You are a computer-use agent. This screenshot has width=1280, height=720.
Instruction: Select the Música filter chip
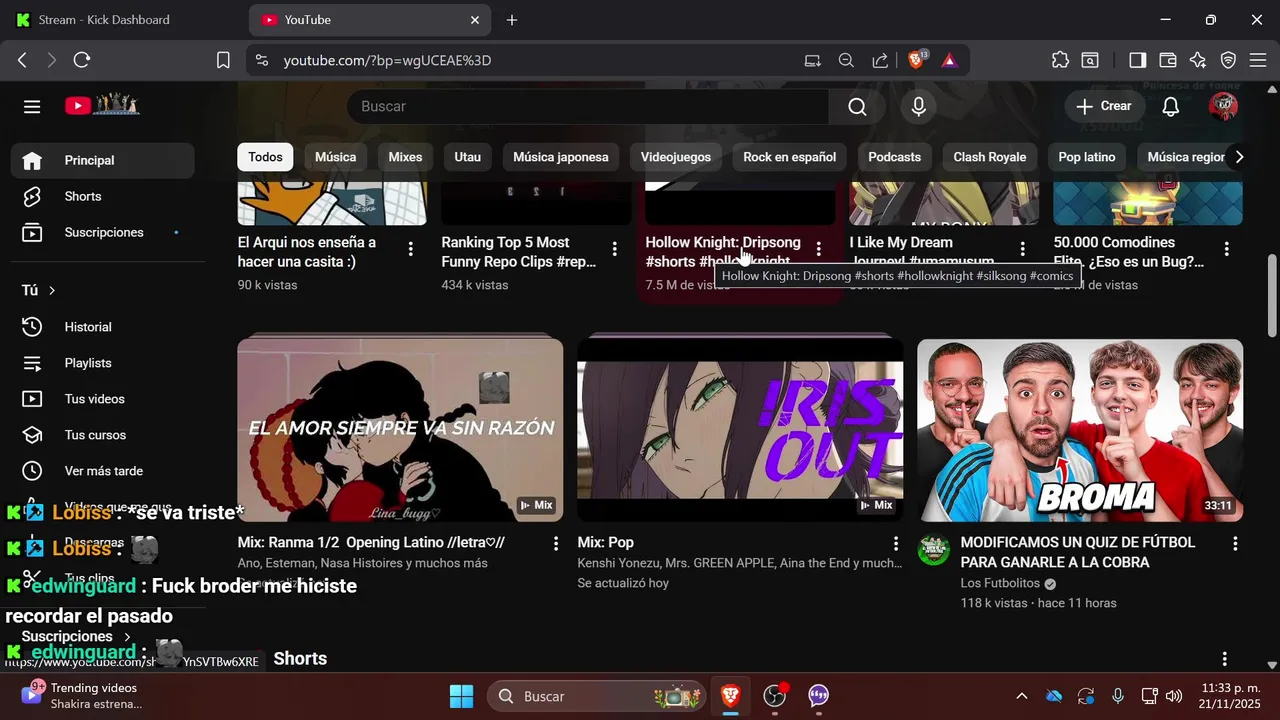tap(335, 157)
